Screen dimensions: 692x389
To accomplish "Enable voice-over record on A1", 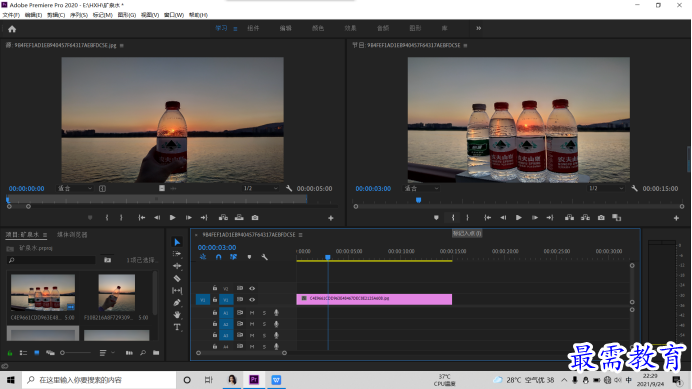I will tap(276, 313).
